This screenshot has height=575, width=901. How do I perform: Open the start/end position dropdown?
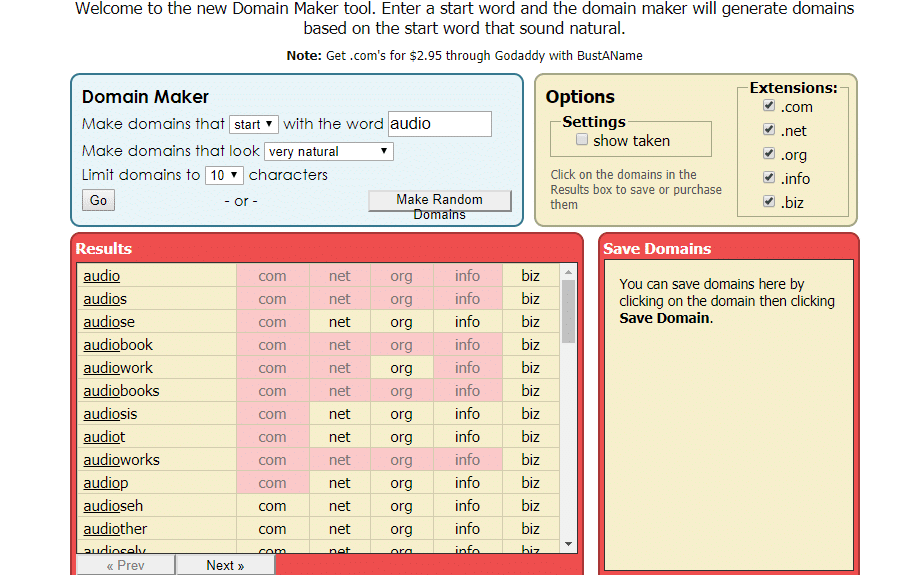click(x=254, y=124)
